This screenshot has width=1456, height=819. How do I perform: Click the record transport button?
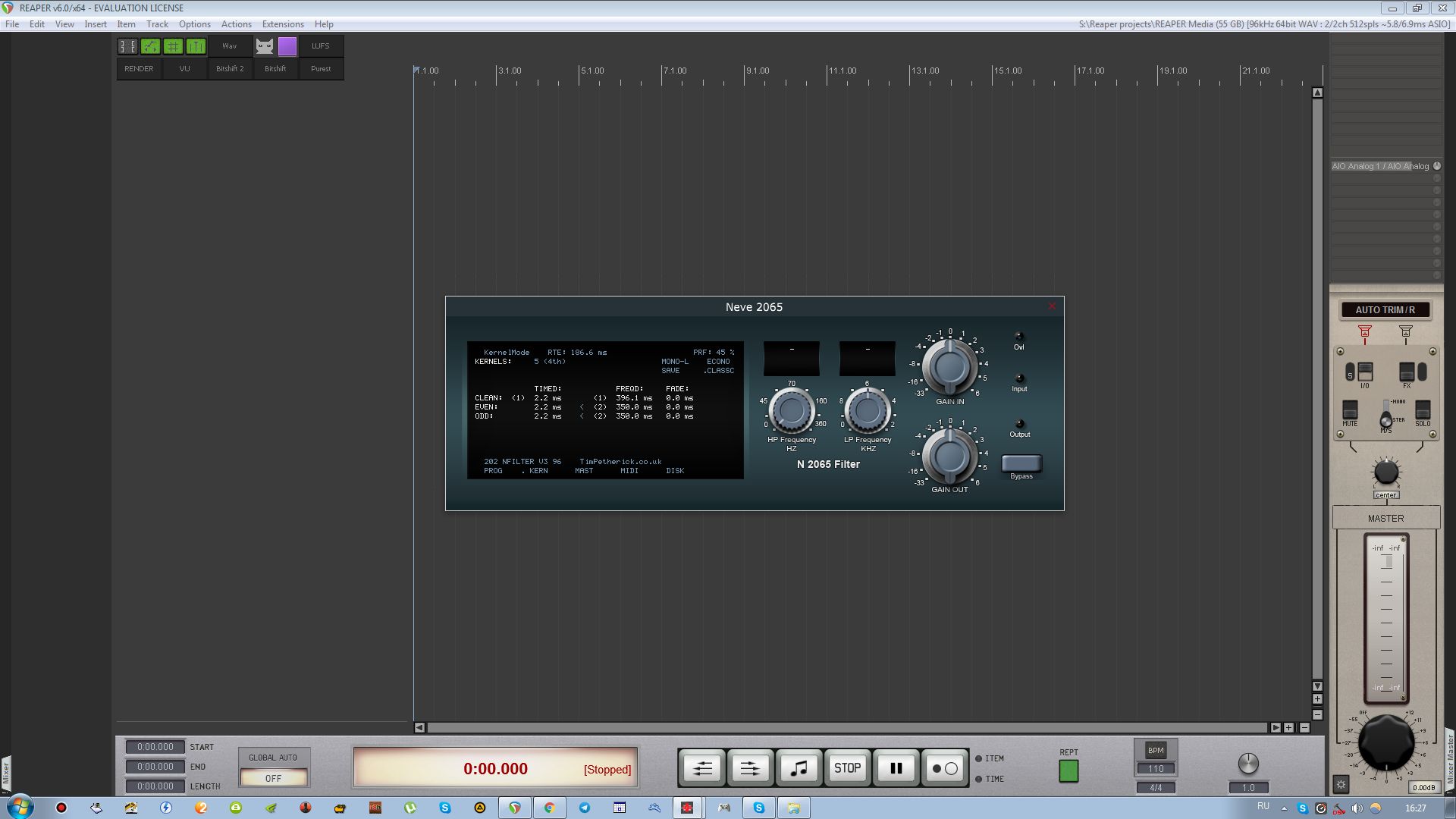[x=944, y=768]
